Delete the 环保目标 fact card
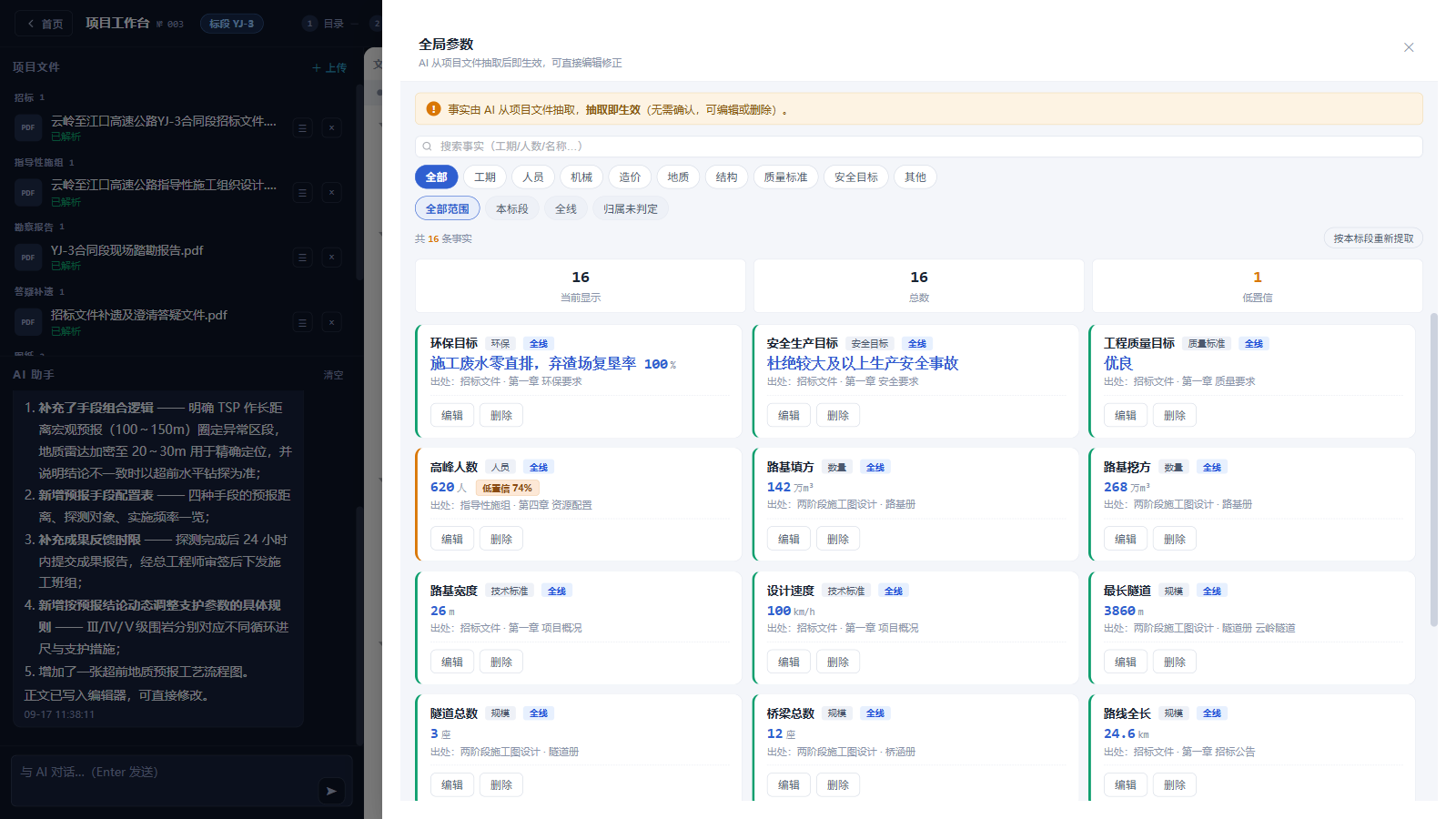Image resolution: width=1456 pixels, height=819 pixels. [501, 416]
